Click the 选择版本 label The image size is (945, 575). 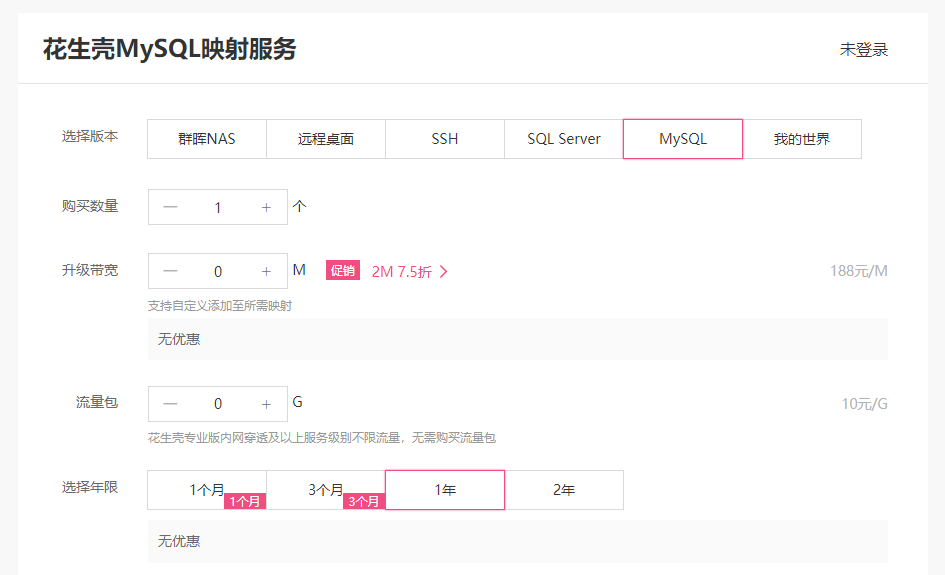90,136
